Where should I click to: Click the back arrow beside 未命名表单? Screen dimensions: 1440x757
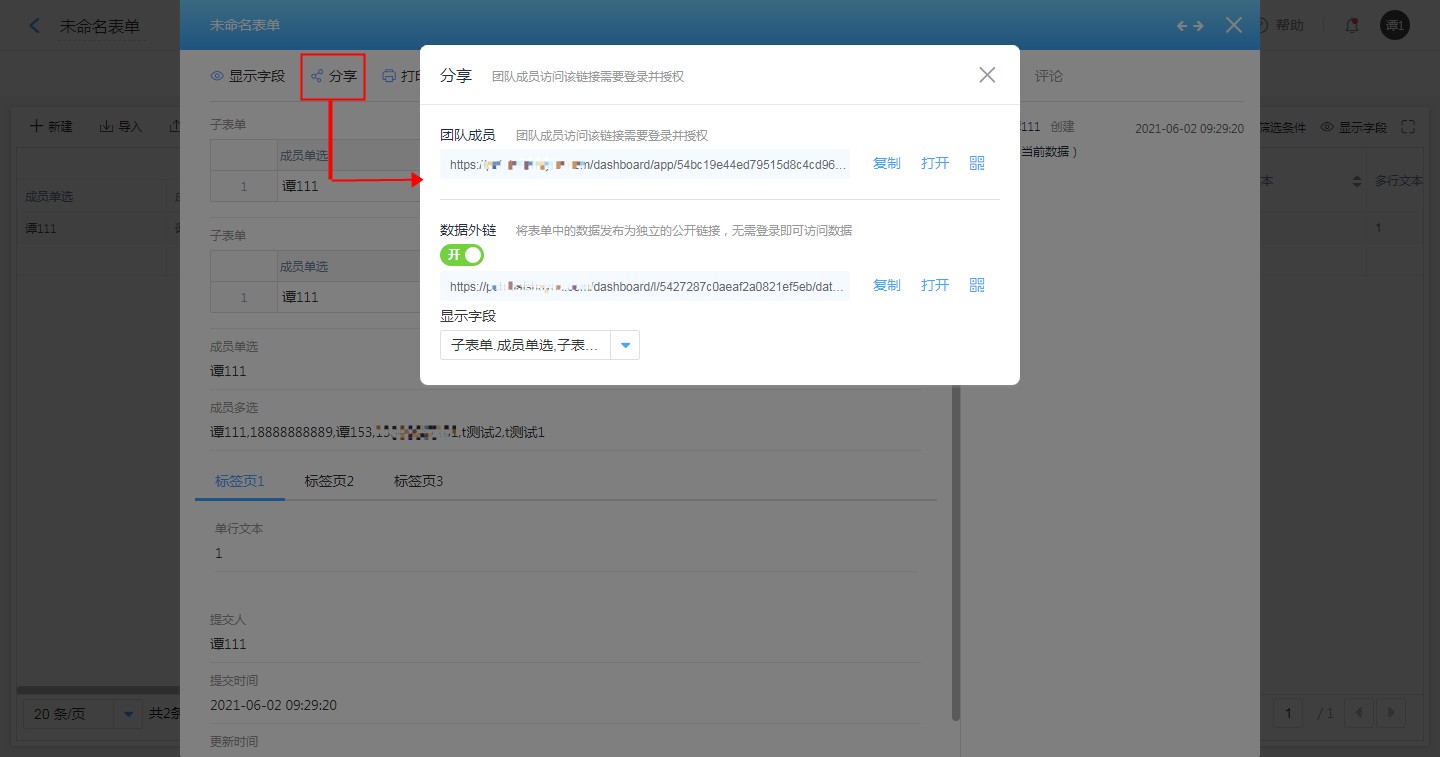coord(35,26)
